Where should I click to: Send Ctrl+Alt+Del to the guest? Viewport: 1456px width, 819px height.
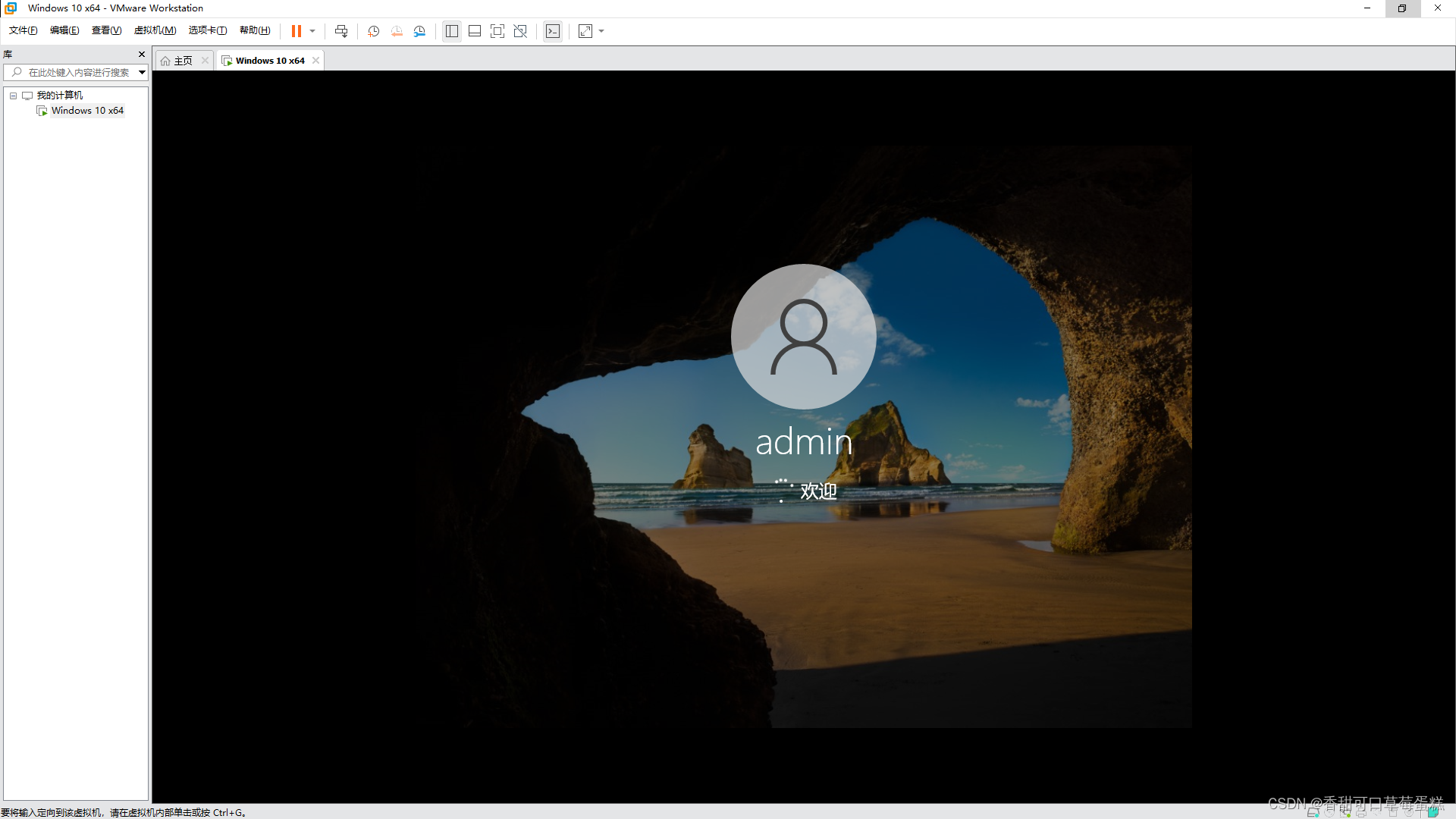click(x=341, y=31)
